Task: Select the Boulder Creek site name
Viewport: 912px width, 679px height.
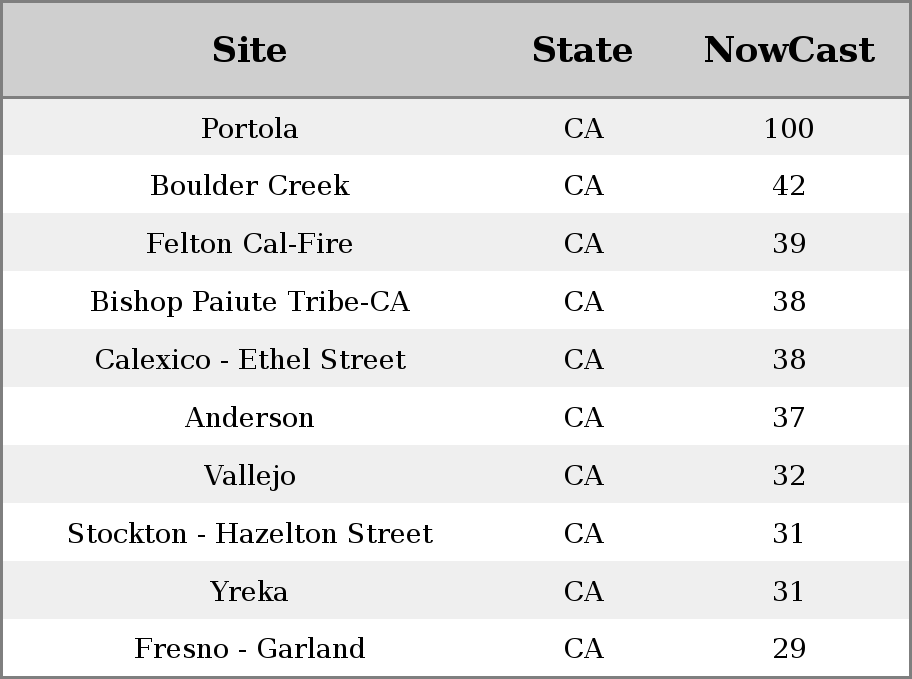Action: coord(250,186)
